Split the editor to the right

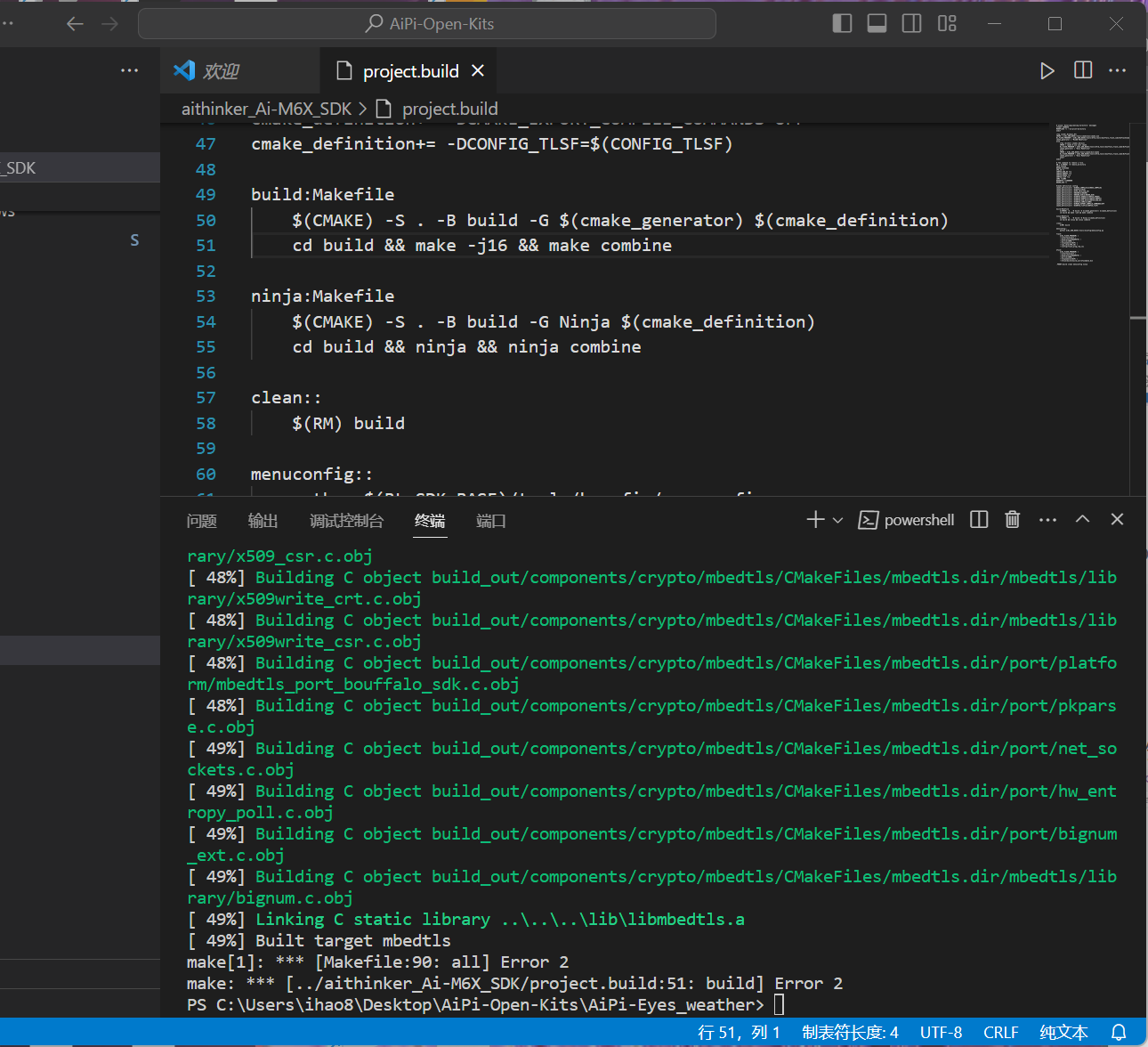[x=1083, y=70]
